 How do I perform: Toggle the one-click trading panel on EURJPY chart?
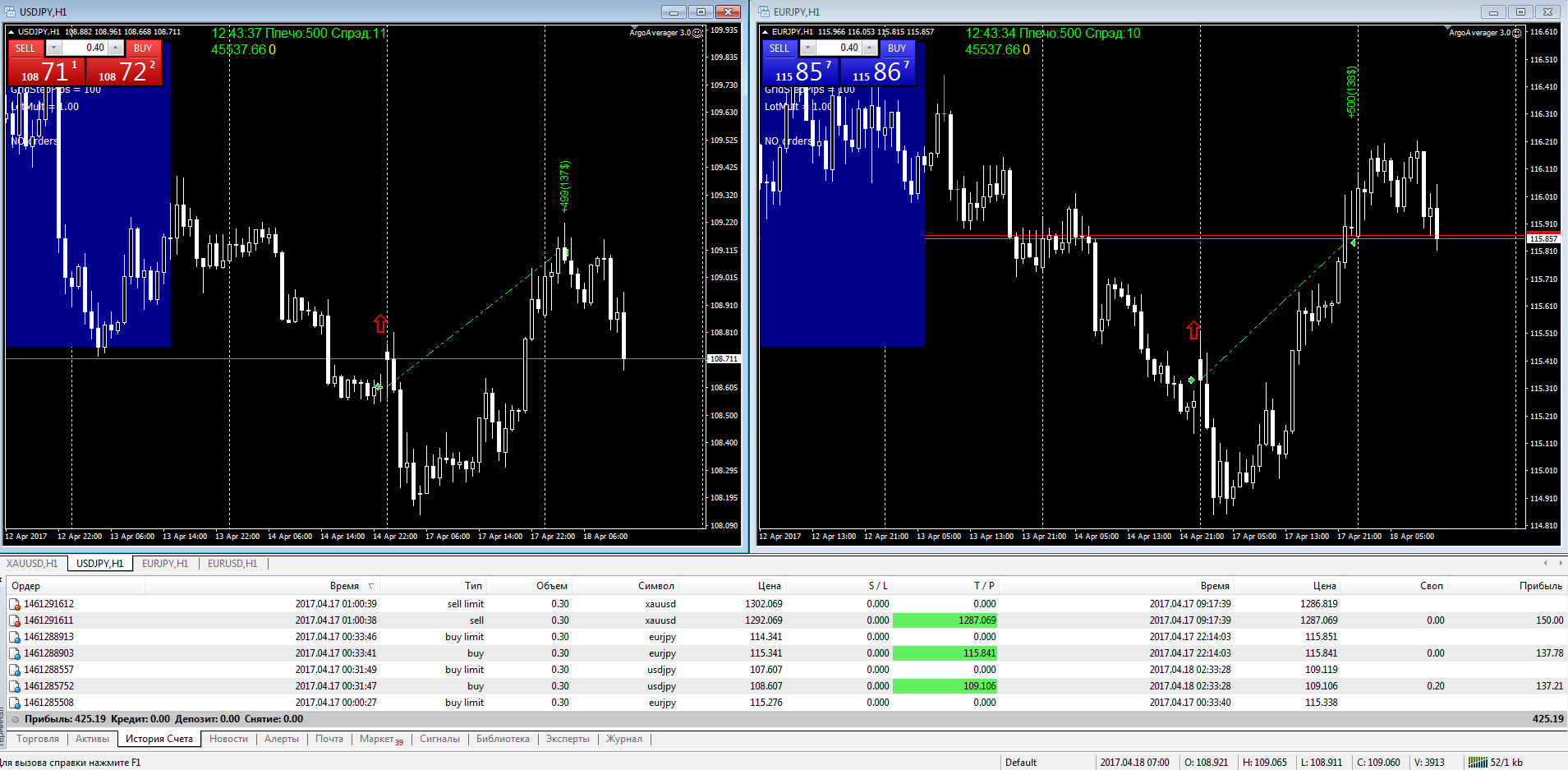pyautogui.click(x=765, y=32)
